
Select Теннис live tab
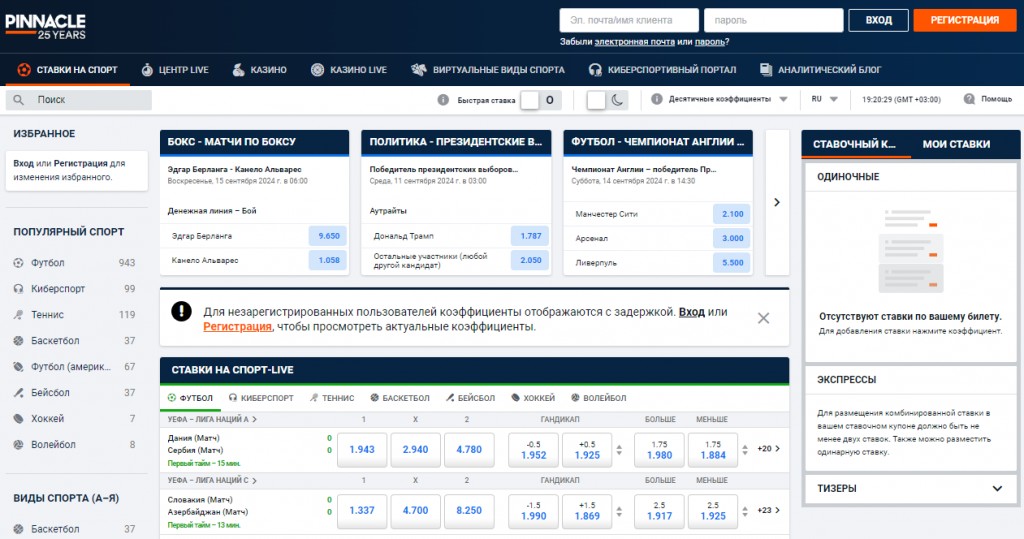point(332,398)
